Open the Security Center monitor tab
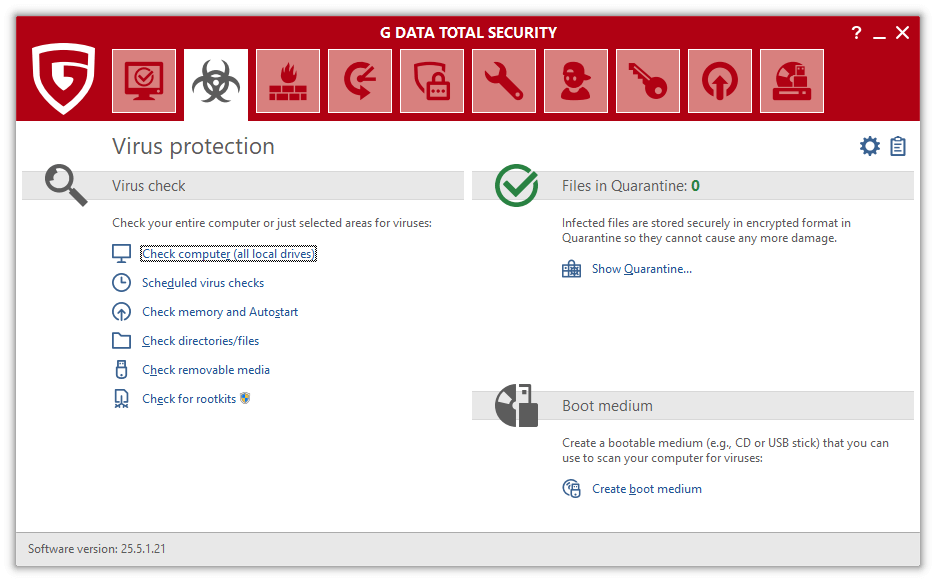936x582 pixels. coord(144,81)
